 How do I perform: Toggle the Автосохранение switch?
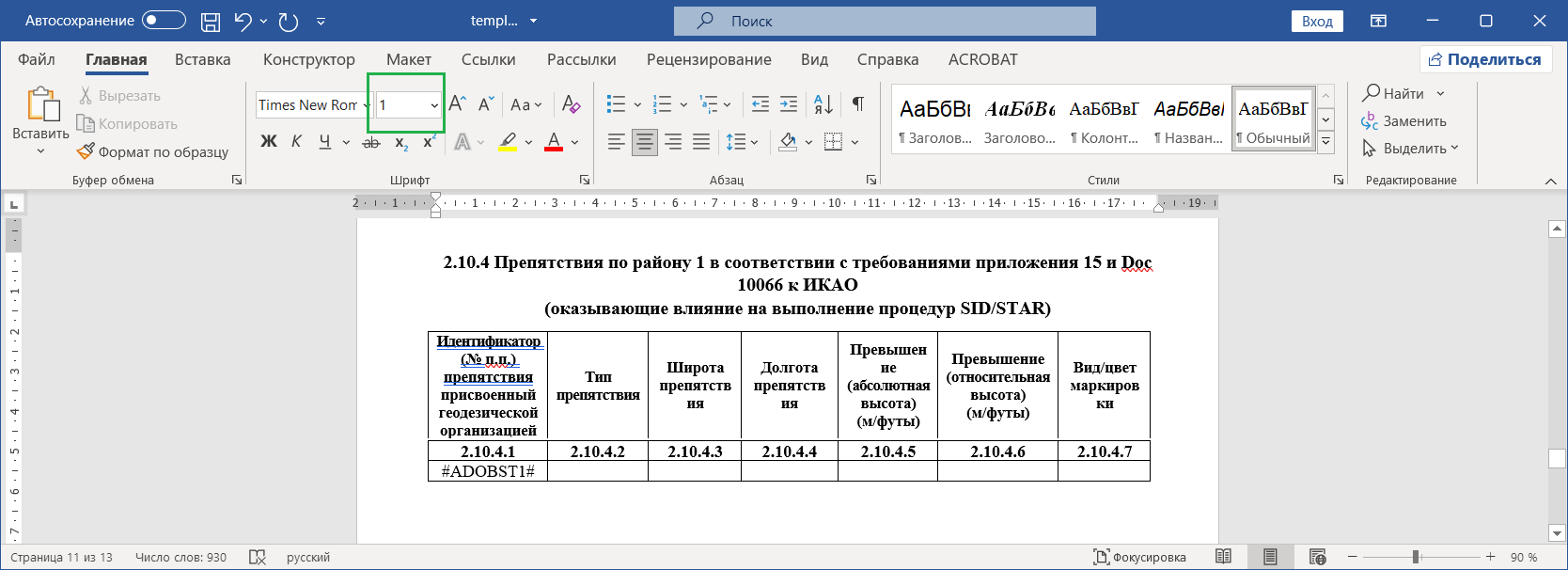point(164,21)
